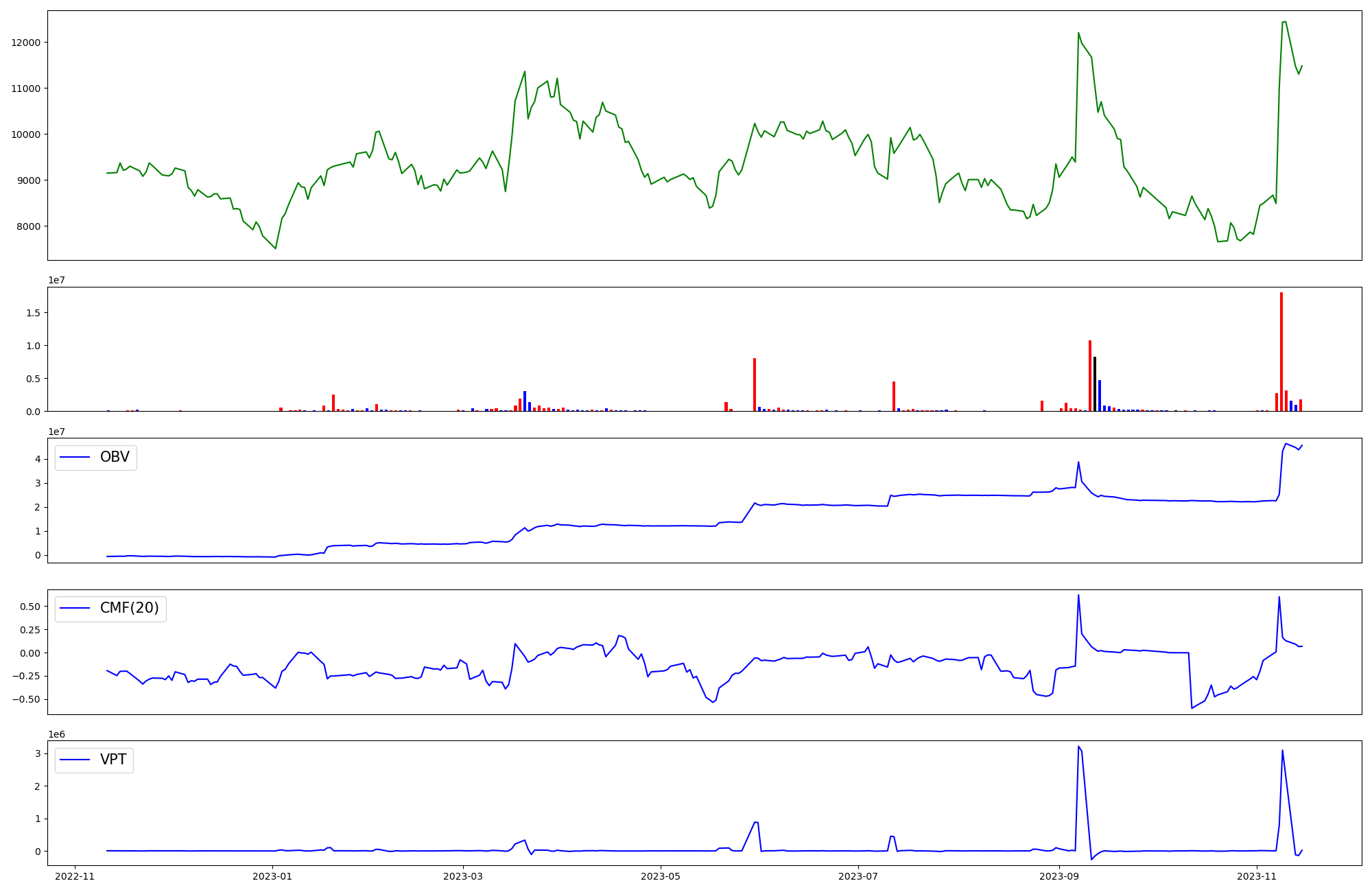
Task: Click the 2023-05 x-axis date label
Action: (661, 876)
